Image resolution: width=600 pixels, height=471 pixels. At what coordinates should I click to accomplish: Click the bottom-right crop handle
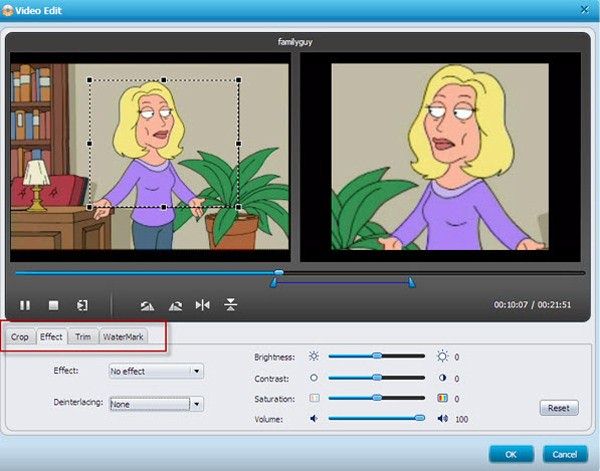[x=238, y=207]
